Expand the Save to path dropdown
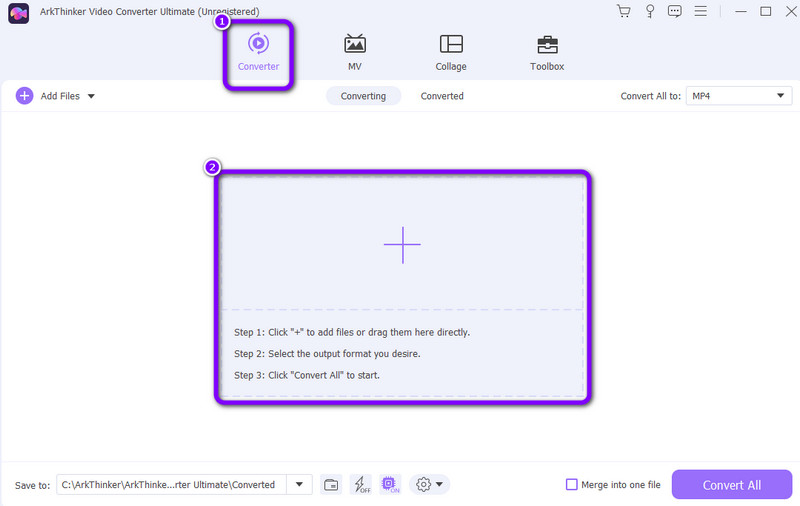Screen dimensions: 800x506 pos(299,485)
